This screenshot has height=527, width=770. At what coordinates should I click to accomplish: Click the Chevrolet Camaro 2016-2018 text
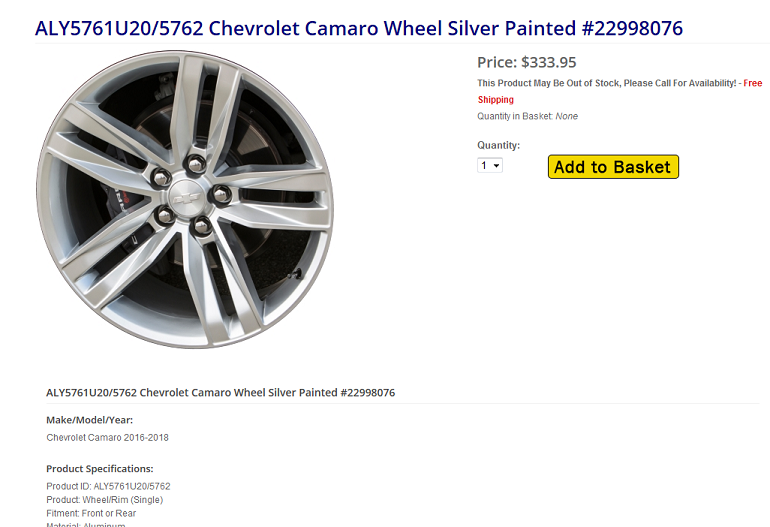(108, 437)
